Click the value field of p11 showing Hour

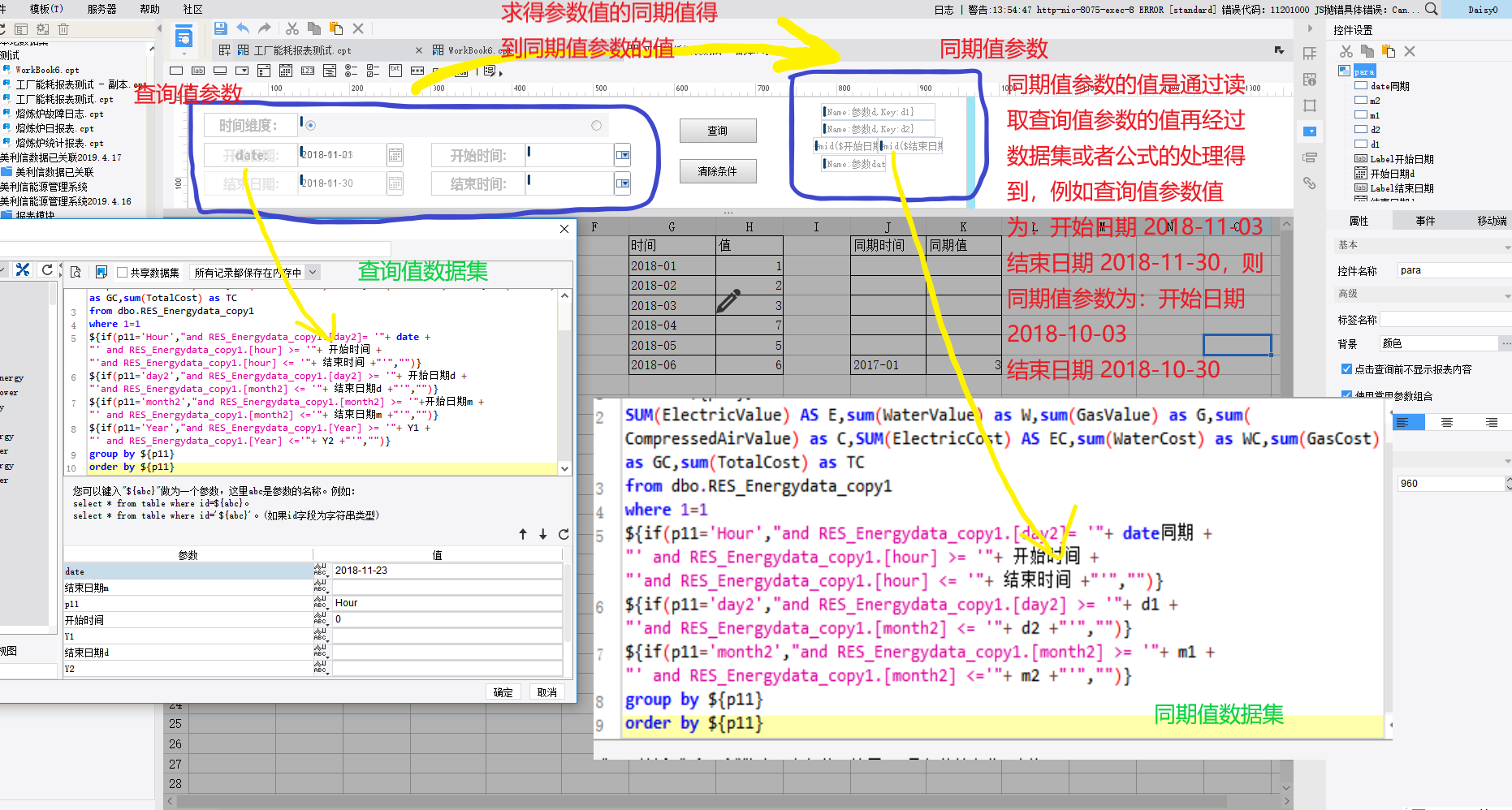pyautogui.click(x=447, y=603)
